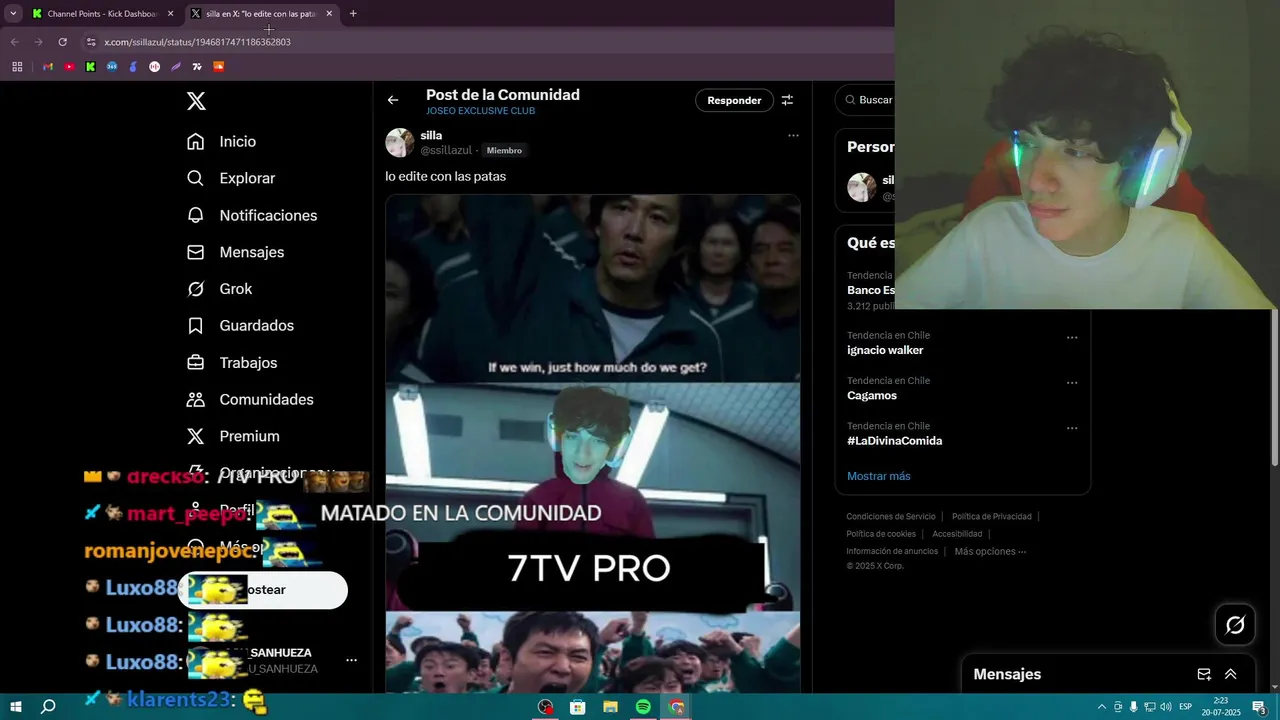The width and height of the screenshot is (1280, 720).
Task: Open the volume icon in system tray
Action: [x=1166, y=707]
